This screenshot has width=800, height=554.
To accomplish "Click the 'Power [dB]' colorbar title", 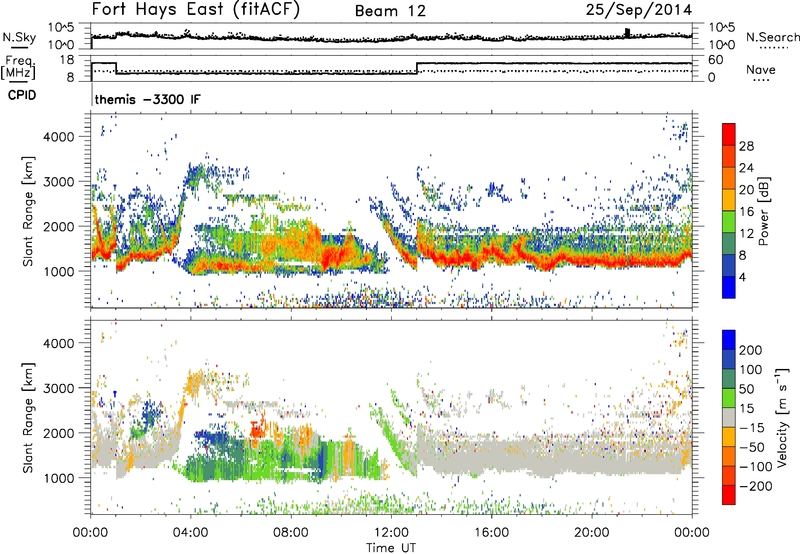I will pyautogui.click(x=763, y=211).
